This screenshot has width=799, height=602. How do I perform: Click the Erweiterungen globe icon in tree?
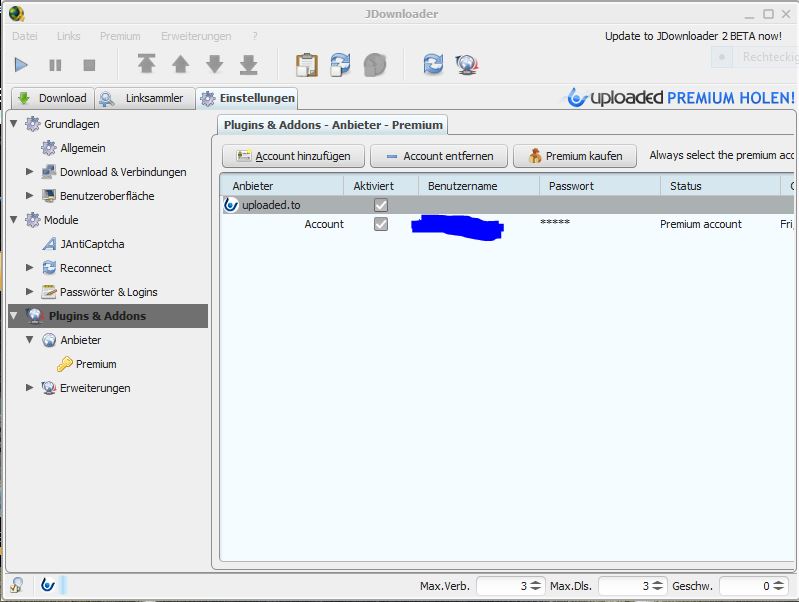point(49,388)
